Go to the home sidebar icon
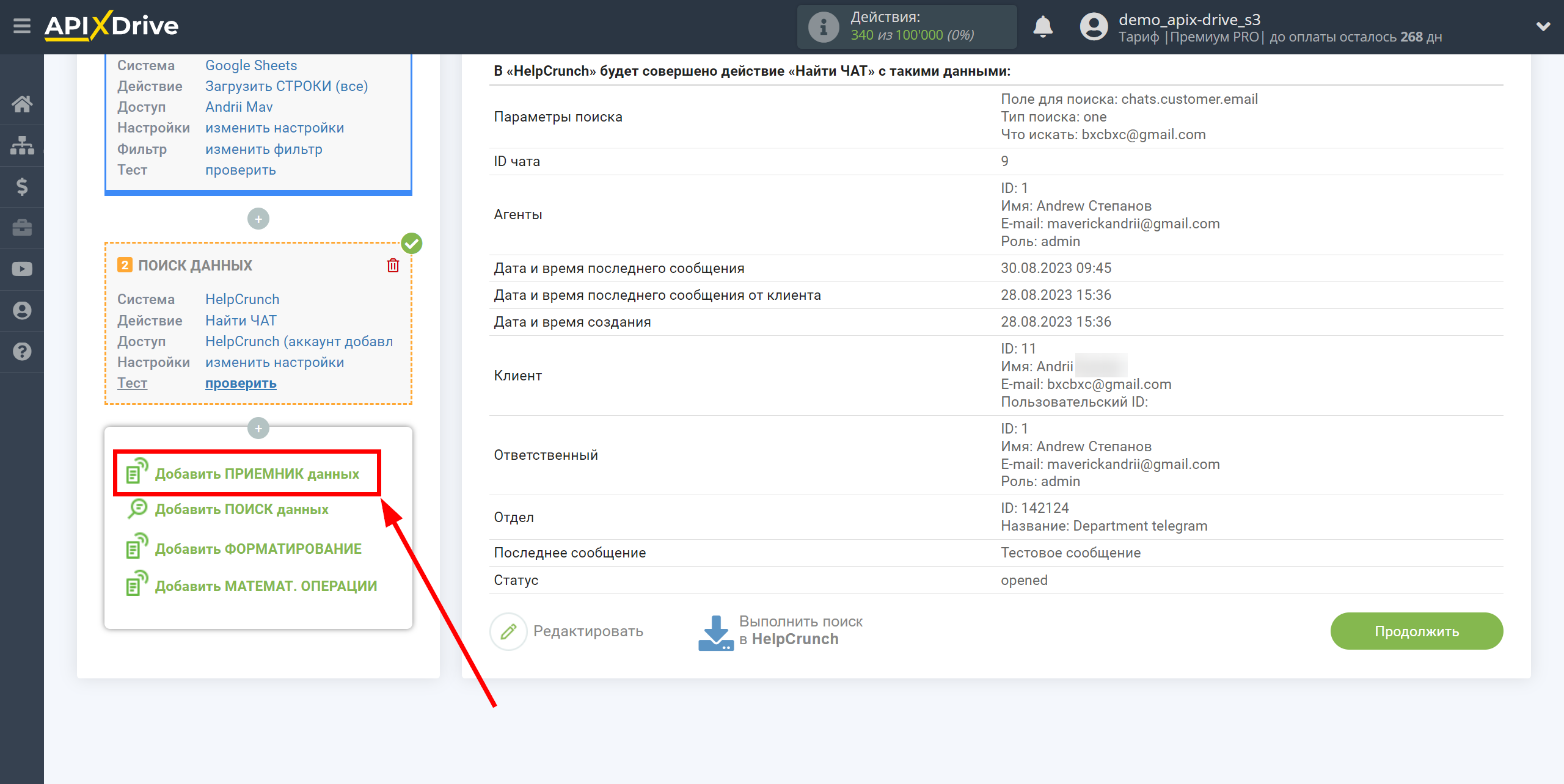The width and height of the screenshot is (1564, 784). click(22, 104)
